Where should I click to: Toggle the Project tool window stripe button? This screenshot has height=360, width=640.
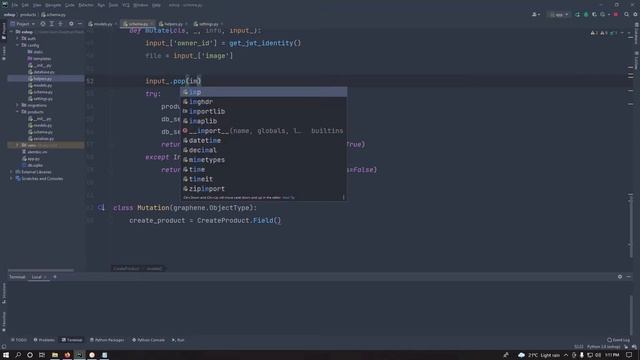(4, 31)
